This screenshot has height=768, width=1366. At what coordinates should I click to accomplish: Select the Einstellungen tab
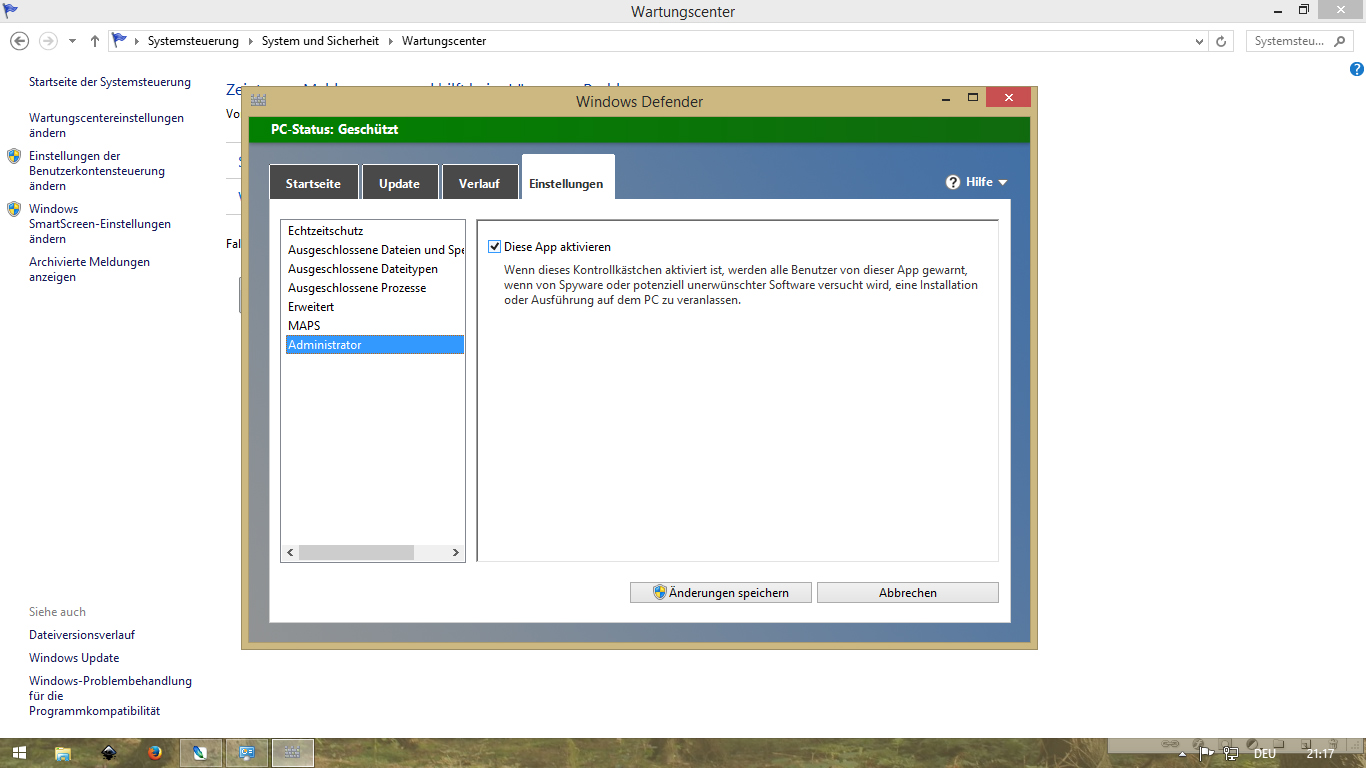tap(567, 179)
